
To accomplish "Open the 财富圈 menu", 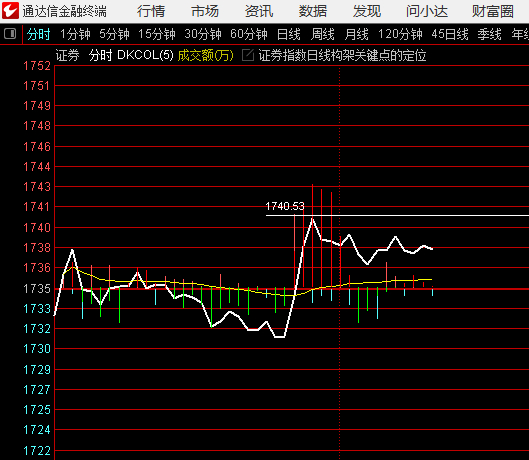I will click(x=493, y=11).
